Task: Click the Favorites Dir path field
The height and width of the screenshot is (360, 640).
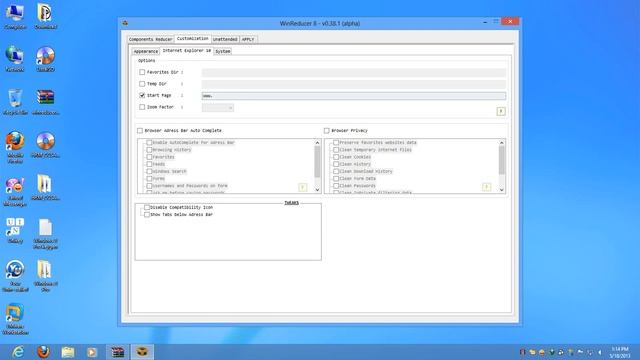Action: click(x=353, y=73)
